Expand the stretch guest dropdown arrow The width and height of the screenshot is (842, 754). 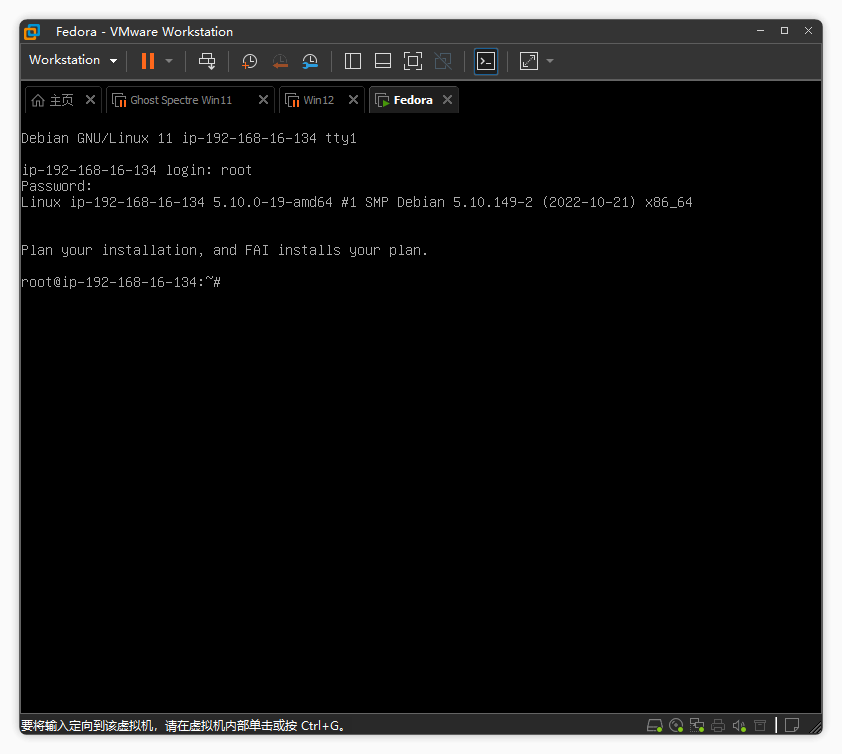coord(550,61)
